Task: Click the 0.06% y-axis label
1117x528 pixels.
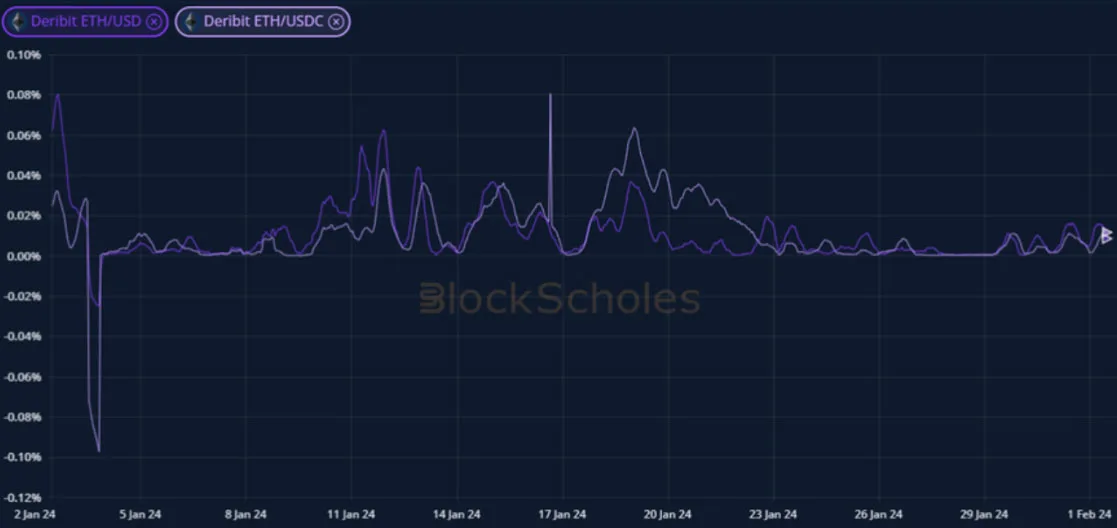Action: coord(24,135)
